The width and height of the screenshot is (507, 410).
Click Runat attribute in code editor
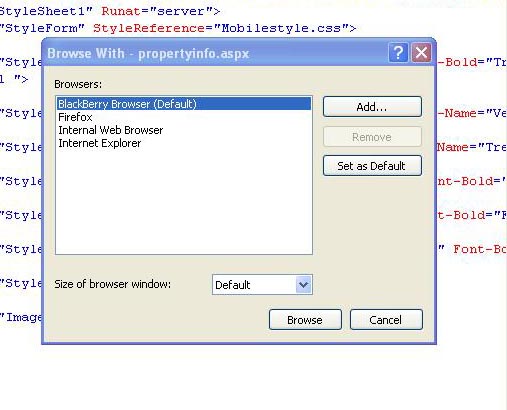(121, 11)
